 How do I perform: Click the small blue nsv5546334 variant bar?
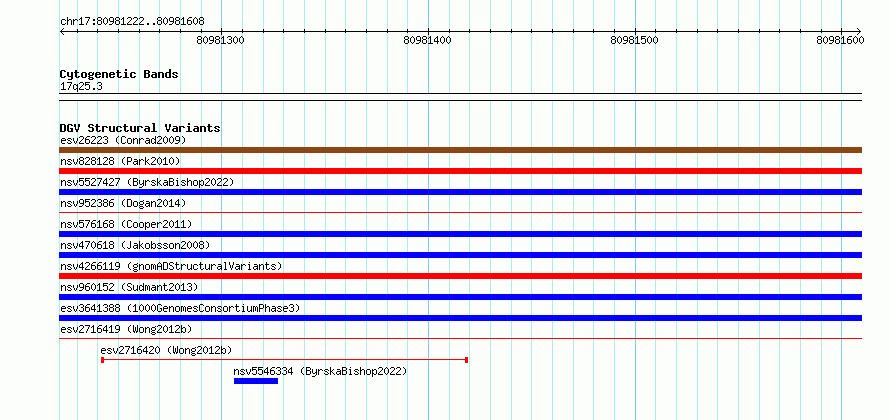pos(256,381)
